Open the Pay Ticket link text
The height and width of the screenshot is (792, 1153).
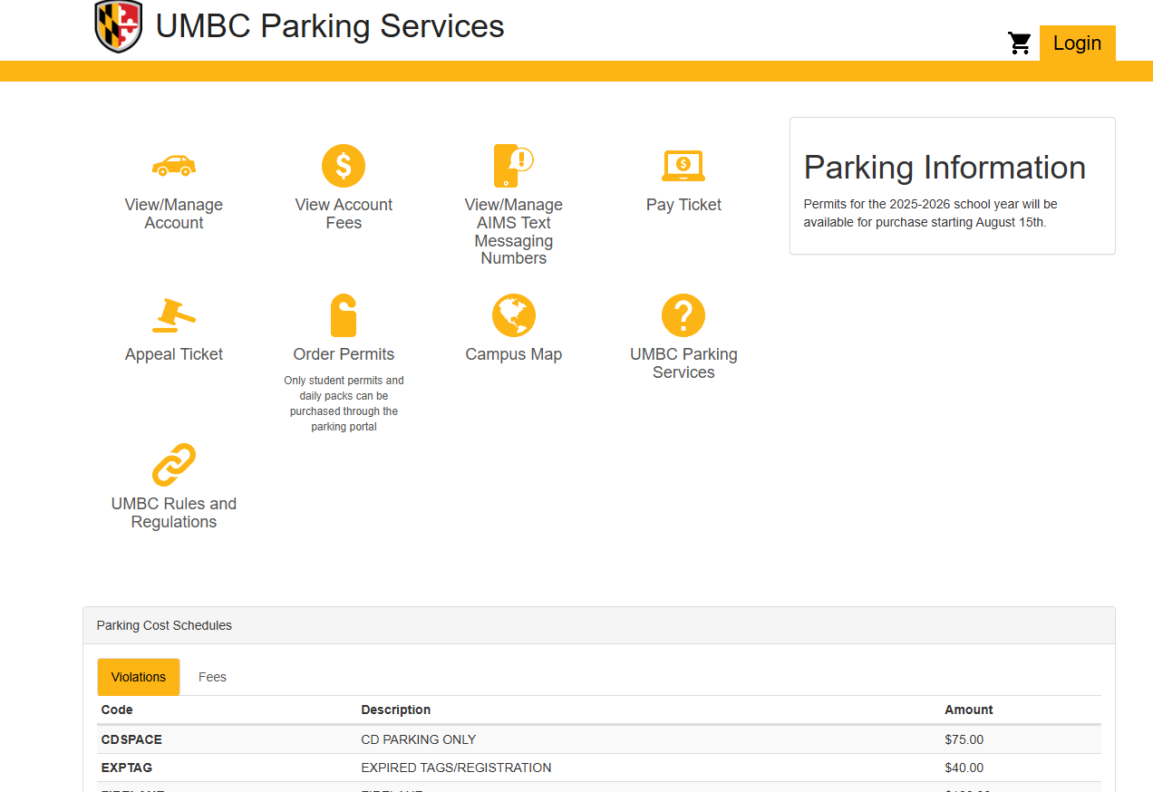tap(683, 205)
